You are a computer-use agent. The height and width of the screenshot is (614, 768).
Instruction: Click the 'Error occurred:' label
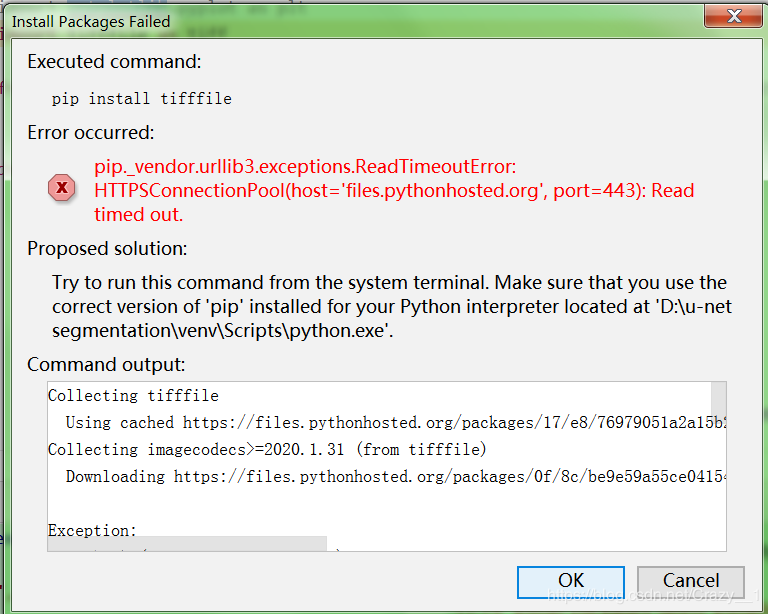pos(91,133)
